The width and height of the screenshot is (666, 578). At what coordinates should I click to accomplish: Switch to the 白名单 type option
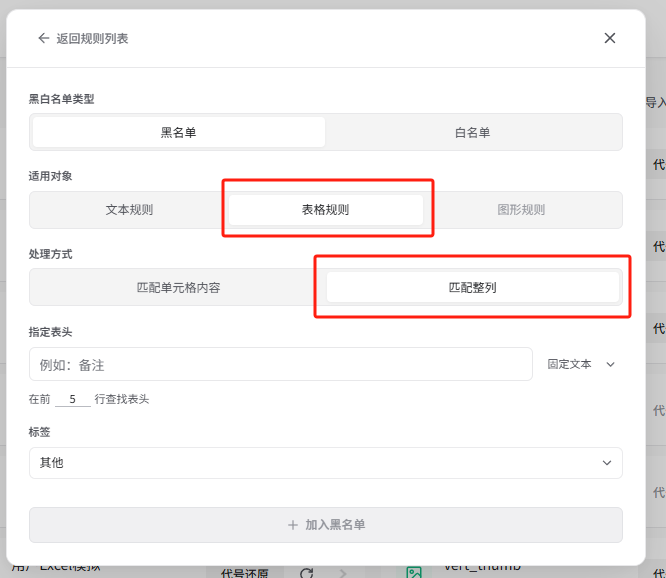point(473,133)
